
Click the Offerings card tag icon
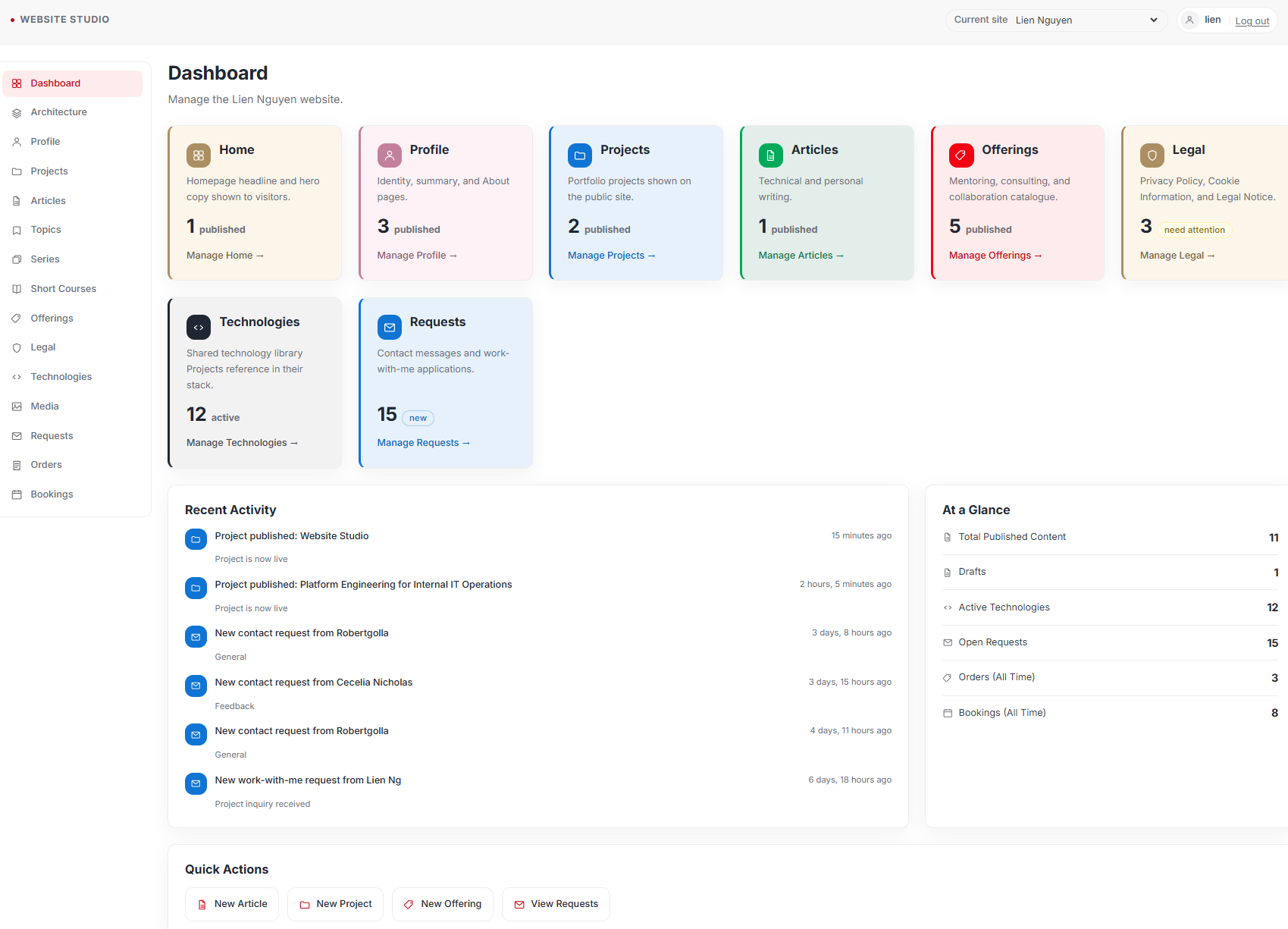coord(961,155)
